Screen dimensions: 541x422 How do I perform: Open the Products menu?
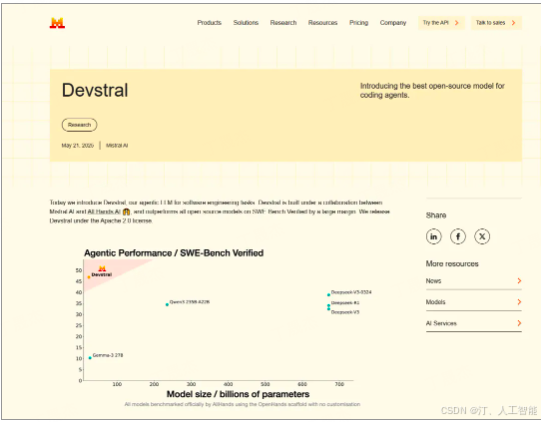(x=209, y=23)
